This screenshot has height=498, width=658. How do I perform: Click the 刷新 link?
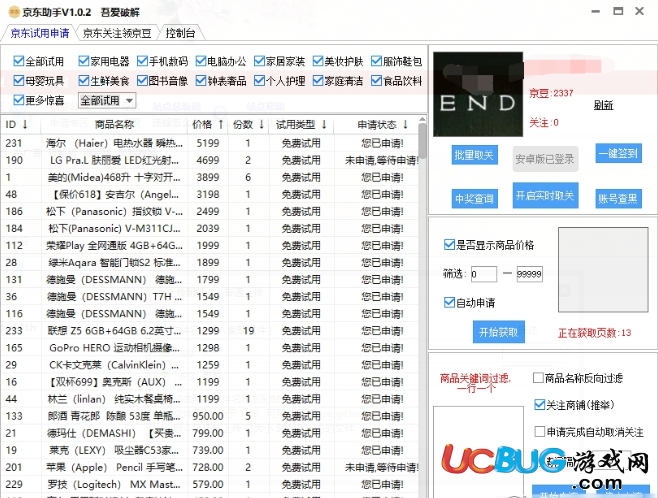point(603,105)
